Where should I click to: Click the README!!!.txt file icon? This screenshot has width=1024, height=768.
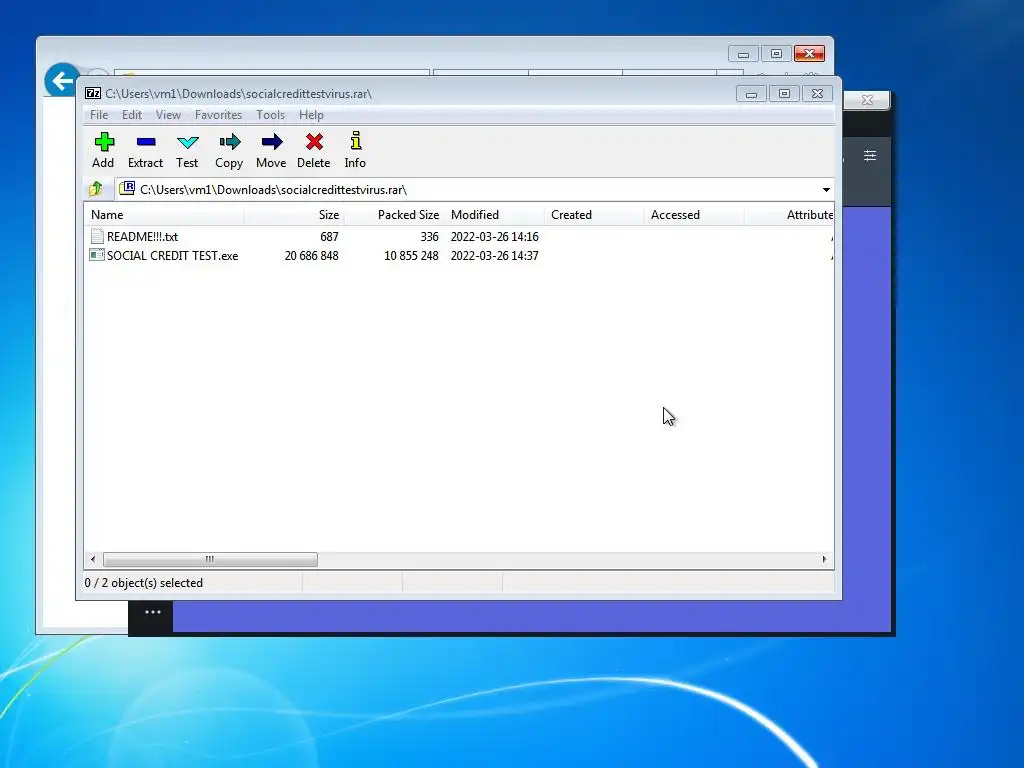[97, 236]
